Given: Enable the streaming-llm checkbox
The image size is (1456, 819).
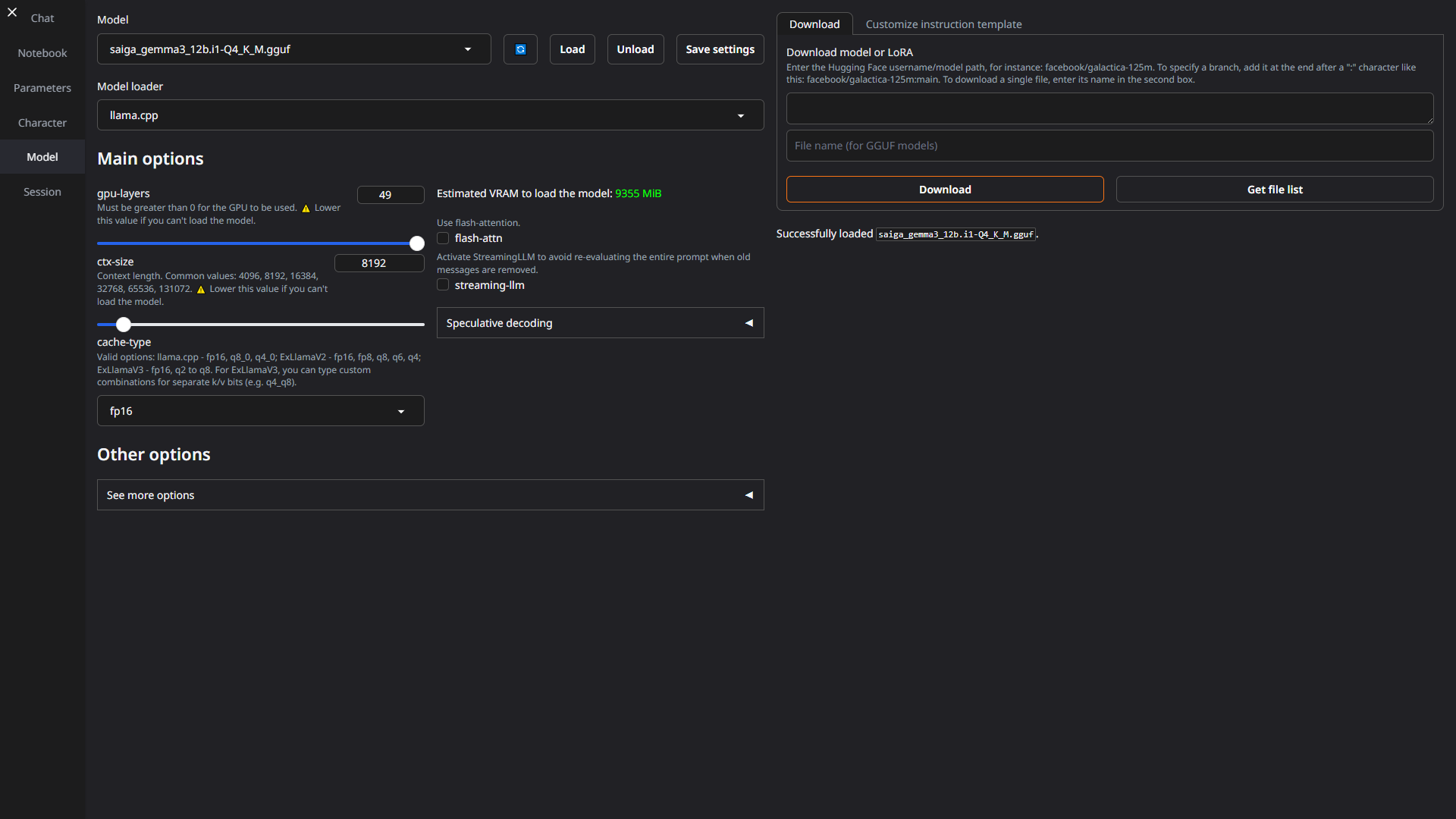Looking at the screenshot, I should [443, 285].
